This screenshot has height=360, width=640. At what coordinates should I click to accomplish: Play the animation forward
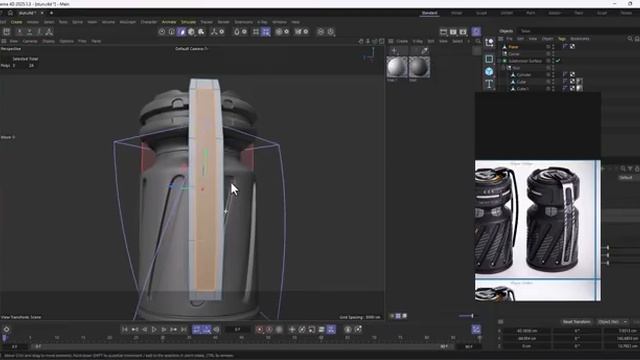(154, 329)
